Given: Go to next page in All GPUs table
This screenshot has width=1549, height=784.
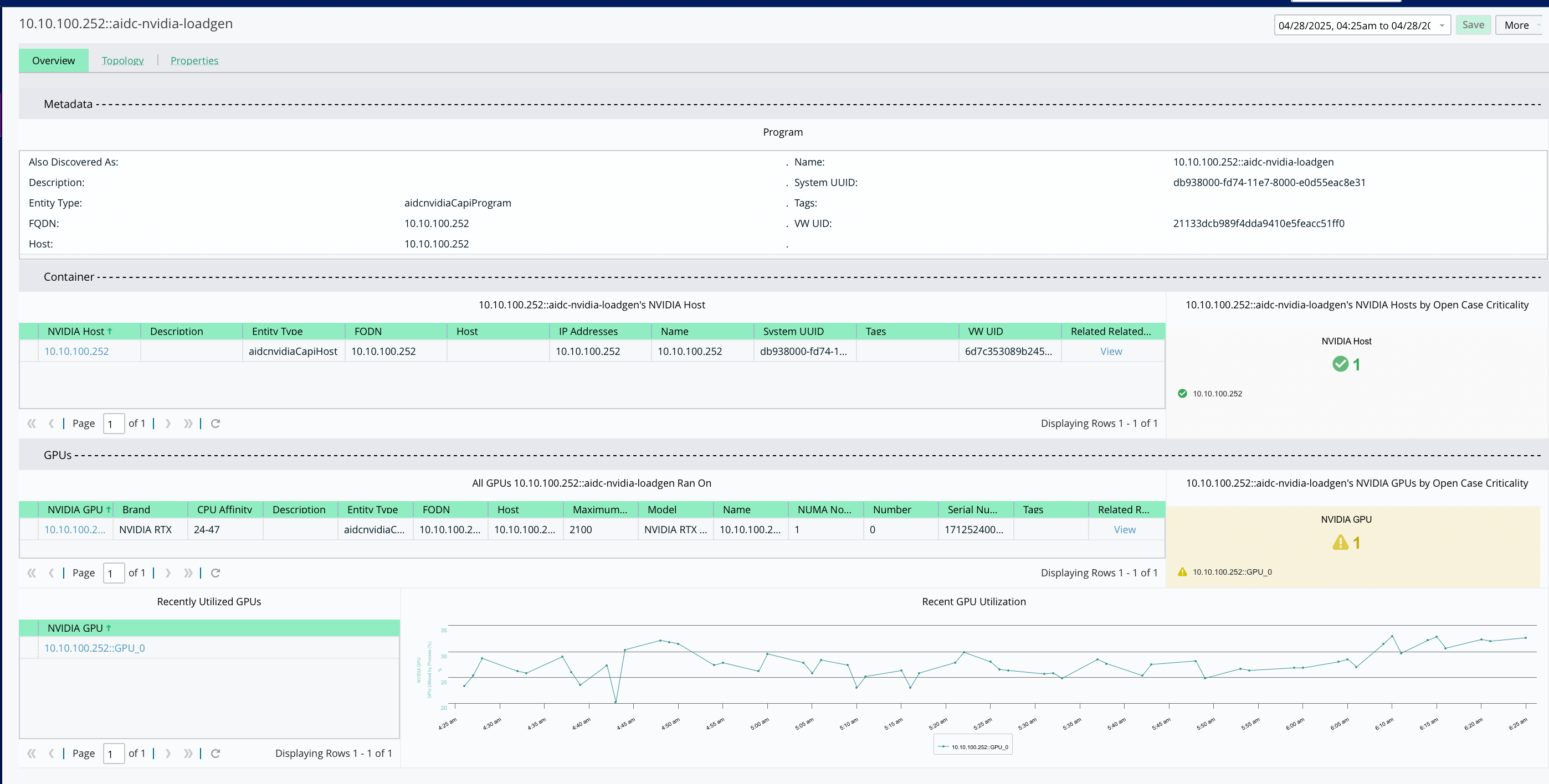Looking at the screenshot, I should 168,573.
